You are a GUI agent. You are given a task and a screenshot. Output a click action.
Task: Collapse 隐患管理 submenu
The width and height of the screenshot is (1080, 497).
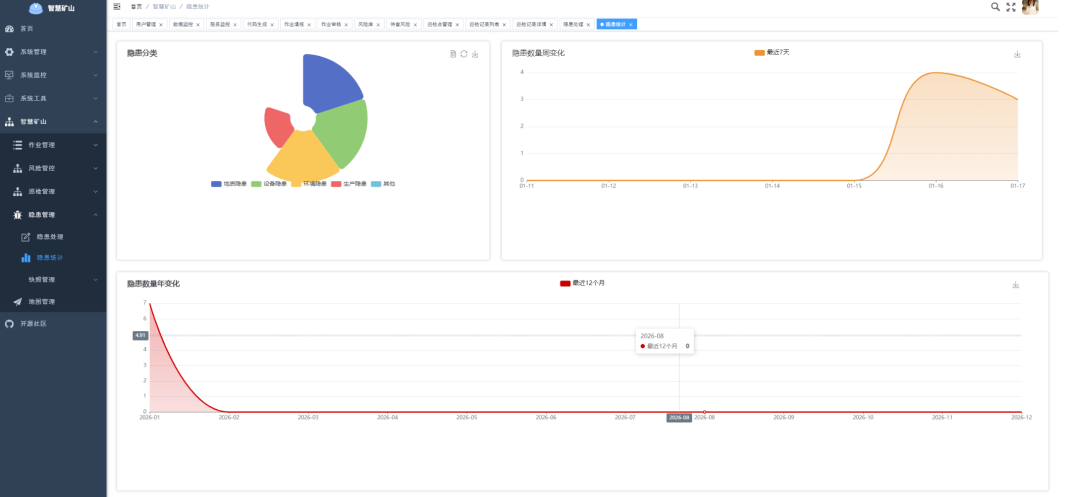53,215
